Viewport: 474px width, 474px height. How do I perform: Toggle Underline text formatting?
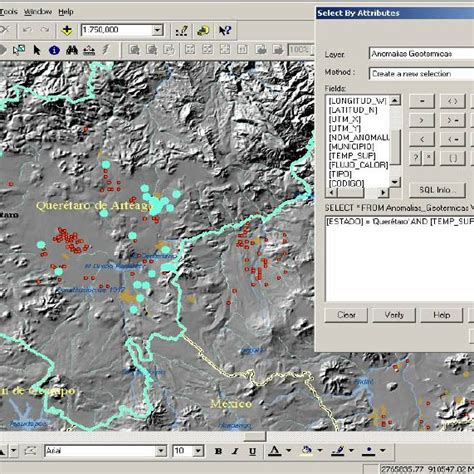pyautogui.click(x=252, y=451)
